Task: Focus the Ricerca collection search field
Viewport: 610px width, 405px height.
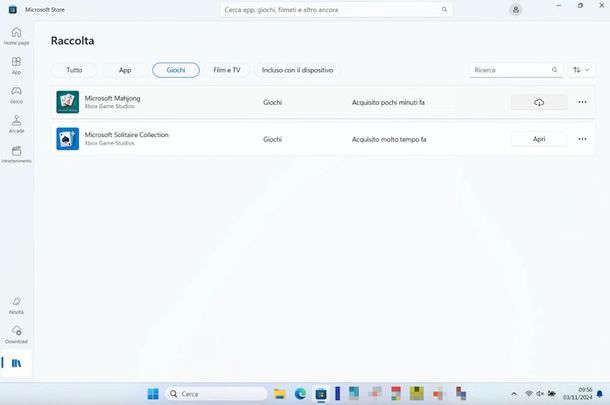Action: click(x=516, y=70)
